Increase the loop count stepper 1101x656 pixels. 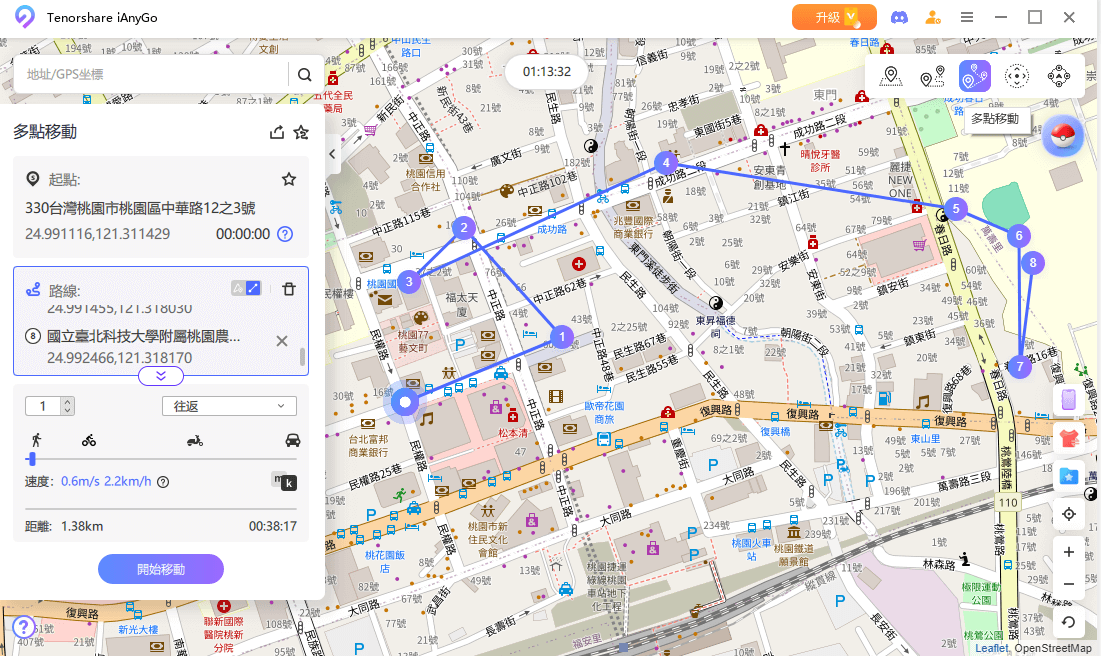click(x=67, y=402)
